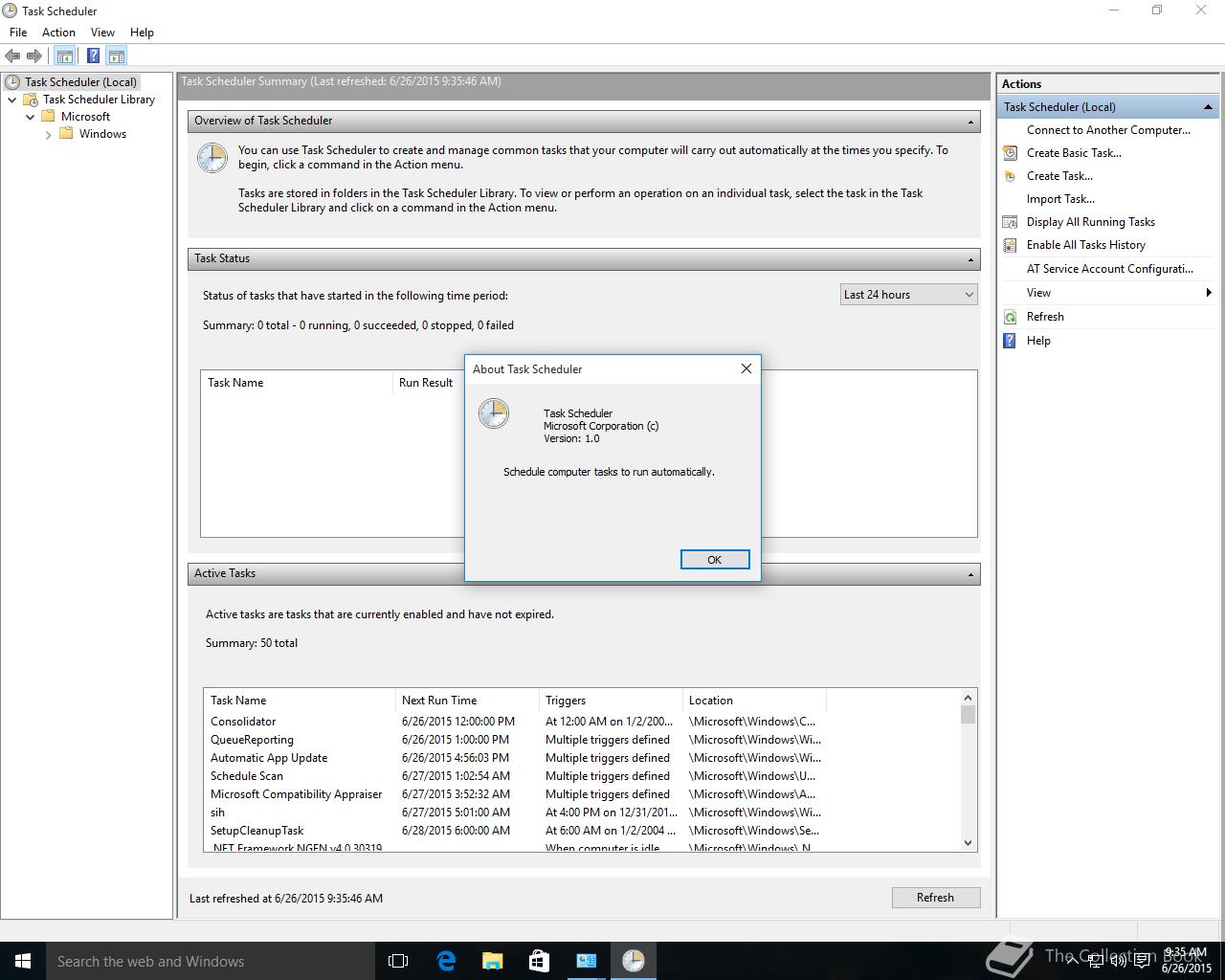Click the Forward arrow toolbar icon
Viewport: 1225px width, 980px height.
click(34, 56)
